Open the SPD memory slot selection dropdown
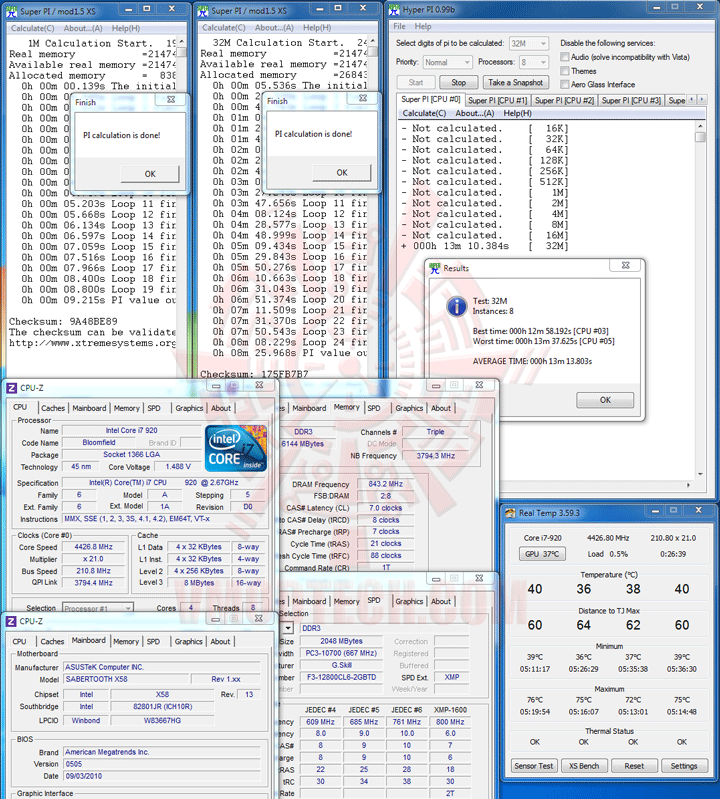This screenshot has width=720, height=799. (x=288, y=628)
